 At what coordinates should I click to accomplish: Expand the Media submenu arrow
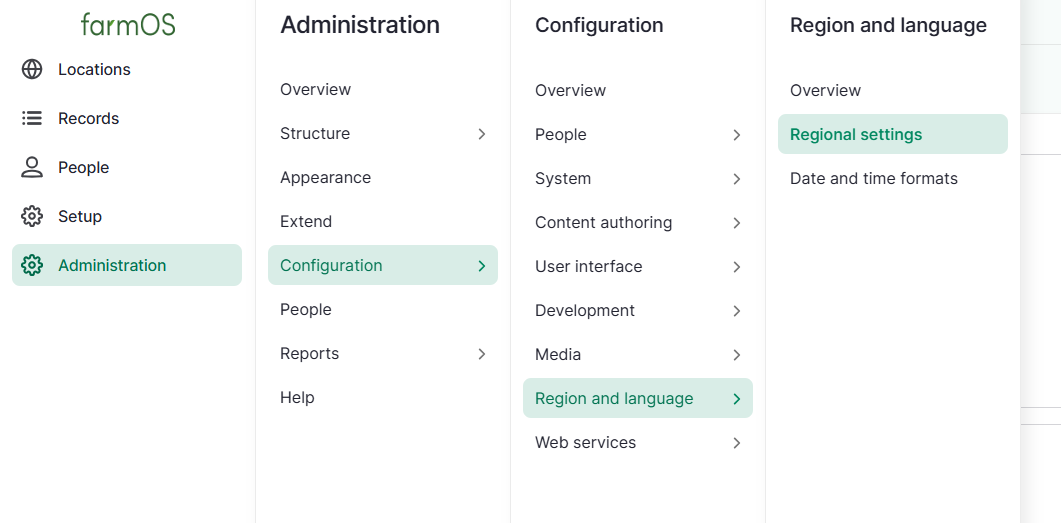coord(737,355)
